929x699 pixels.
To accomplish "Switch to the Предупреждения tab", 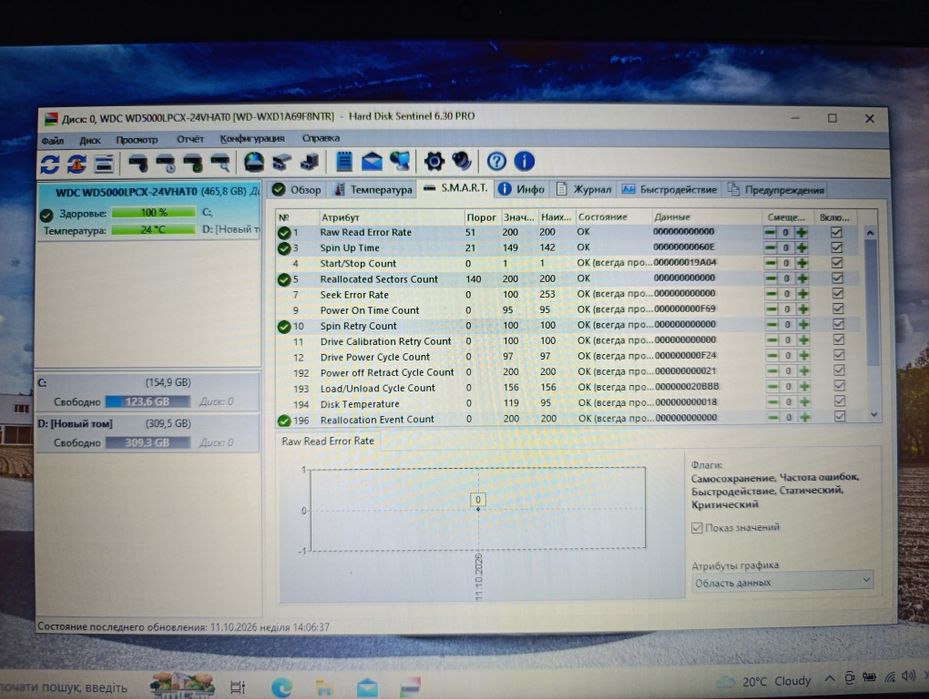I will tap(776, 190).
